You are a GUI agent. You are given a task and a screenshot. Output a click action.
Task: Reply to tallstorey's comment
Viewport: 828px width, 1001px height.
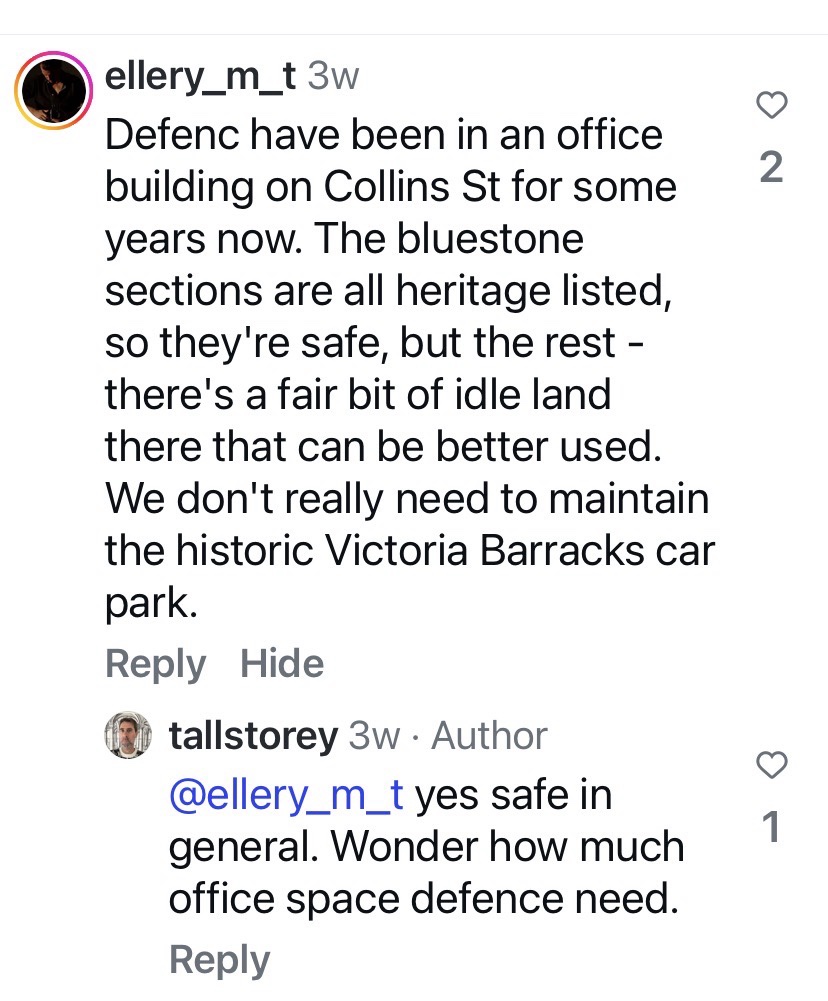[x=219, y=960]
